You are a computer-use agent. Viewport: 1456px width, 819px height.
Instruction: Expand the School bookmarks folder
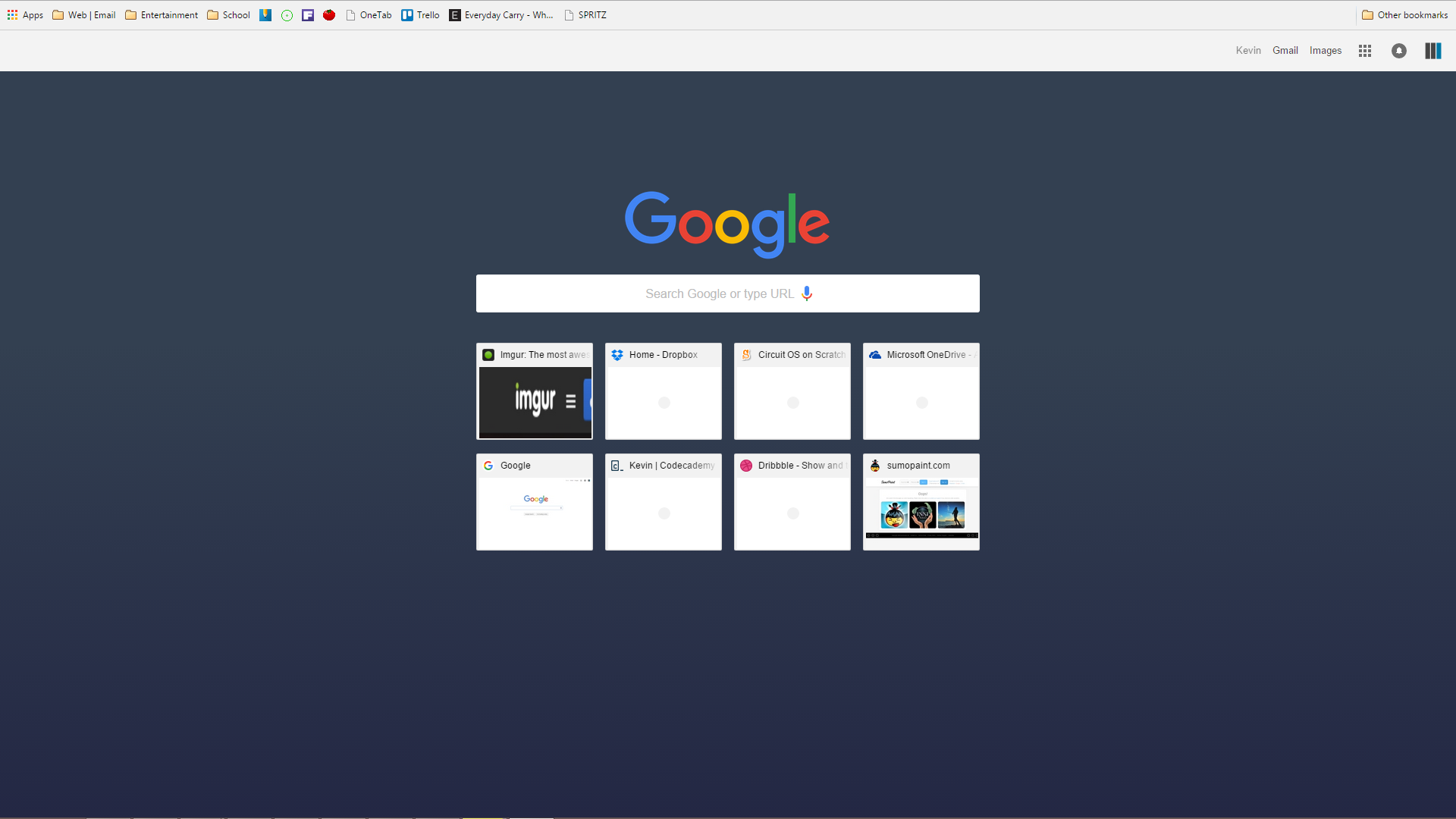click(x=227, y=14)
